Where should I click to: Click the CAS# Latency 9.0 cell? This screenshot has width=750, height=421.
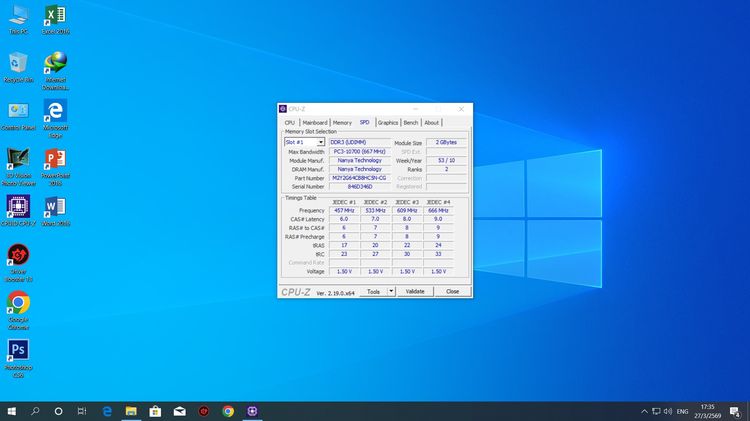point(438,219)
